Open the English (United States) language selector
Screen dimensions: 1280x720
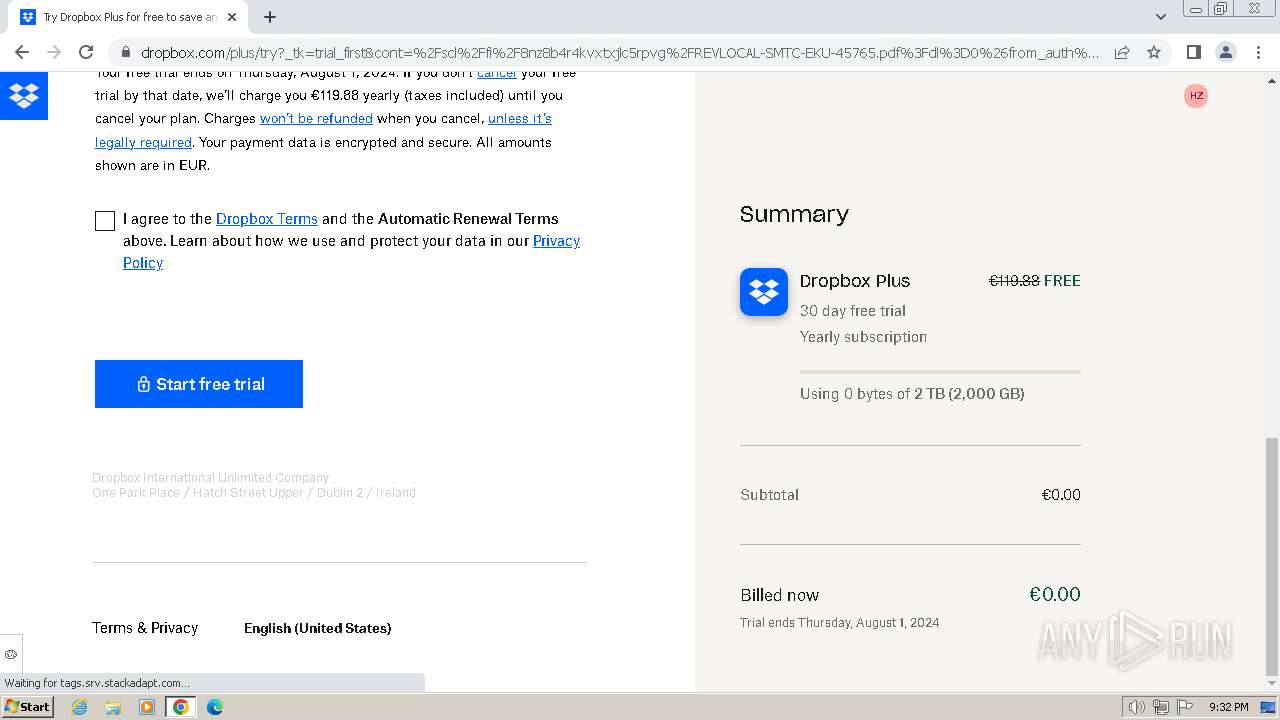coord(318,628)
